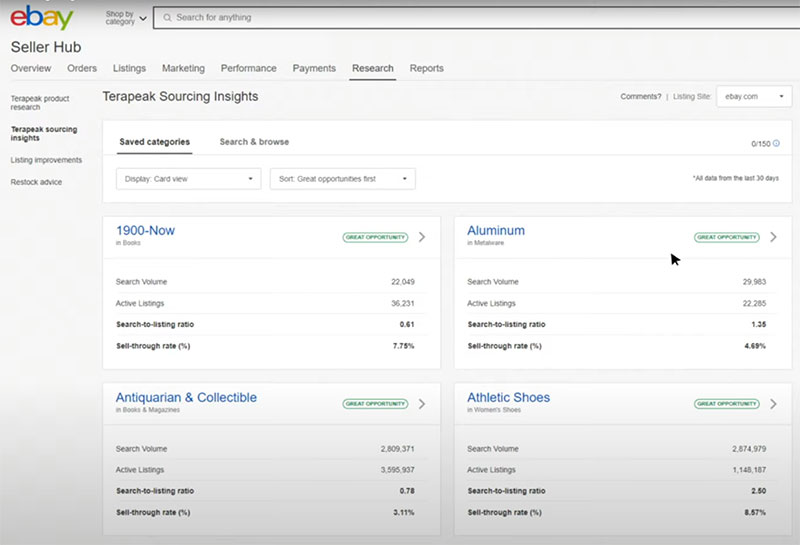Click the Seller Hub heading
The width and height of the screenshot is (800, 545).
[46, 47]
